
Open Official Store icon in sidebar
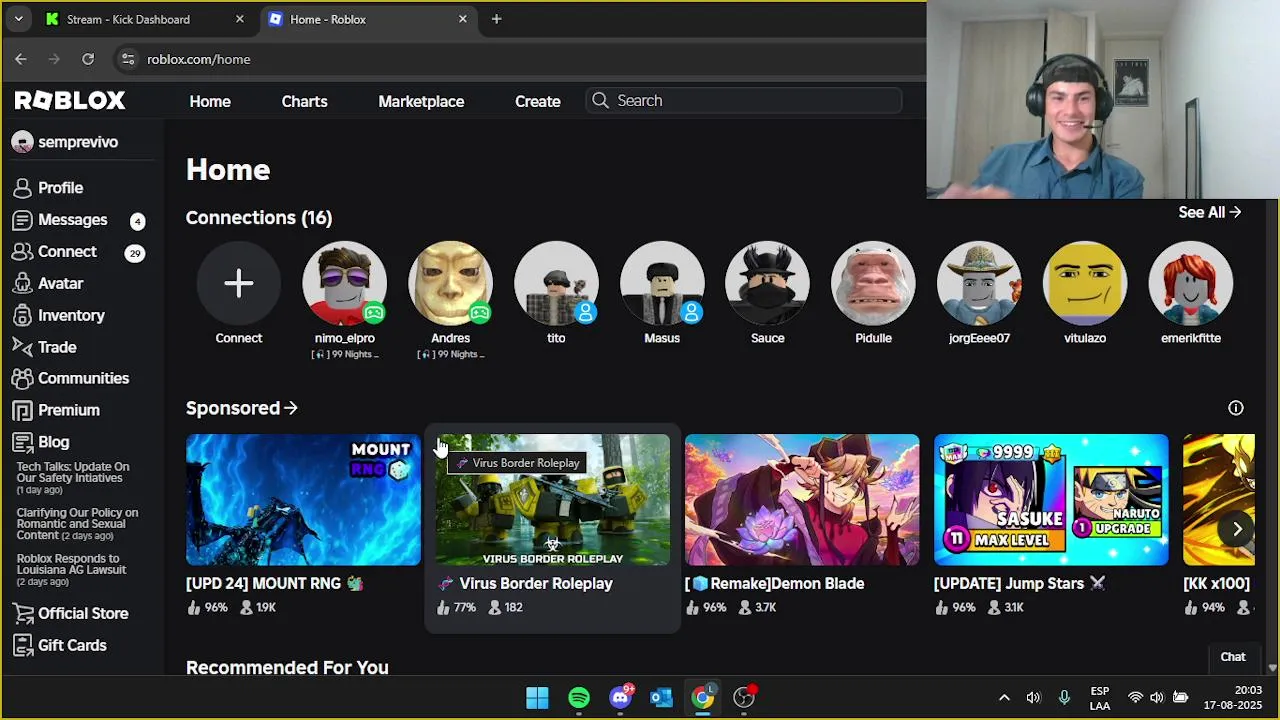coord(22,613)
